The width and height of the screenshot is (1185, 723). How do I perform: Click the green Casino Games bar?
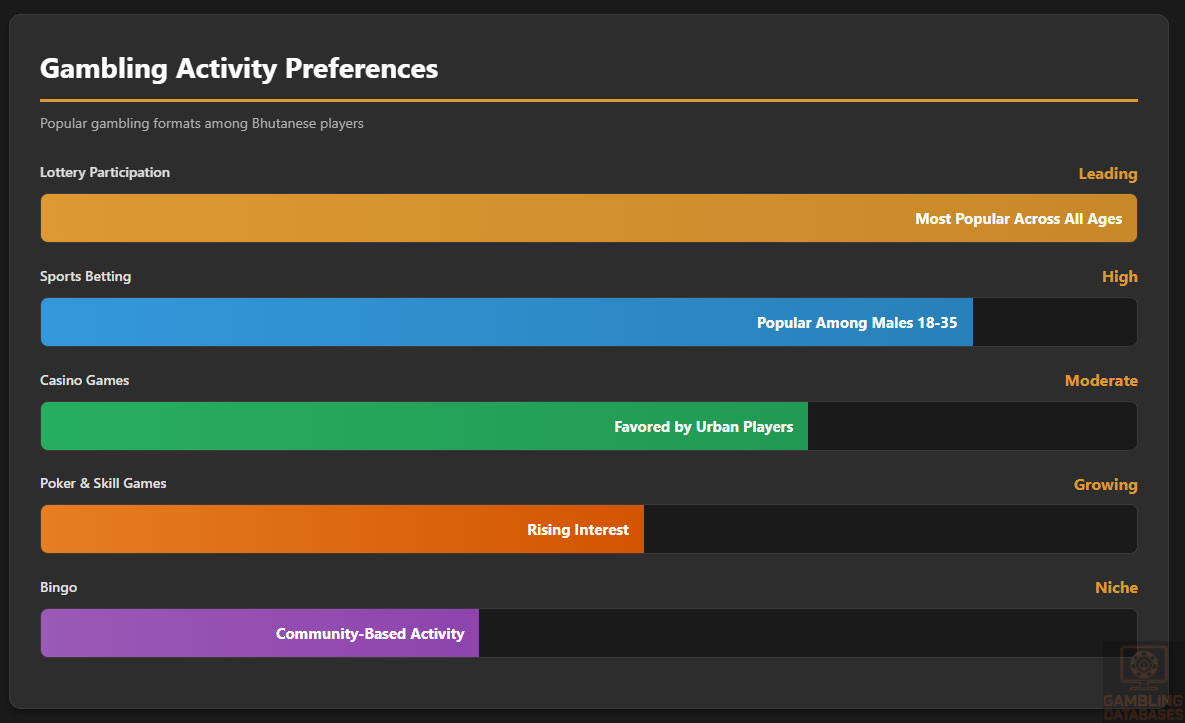tap(320, 426)
